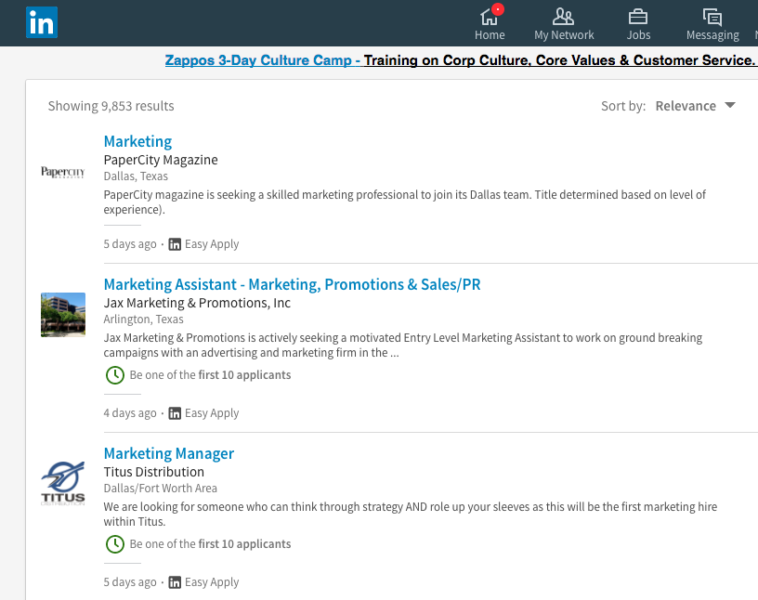Click the Titus job description text
Viewport: 758px width, 600px height.
coord(410,514)
